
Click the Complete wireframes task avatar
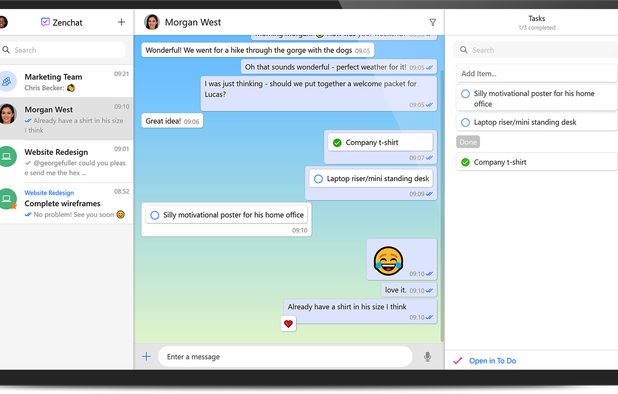7,199
